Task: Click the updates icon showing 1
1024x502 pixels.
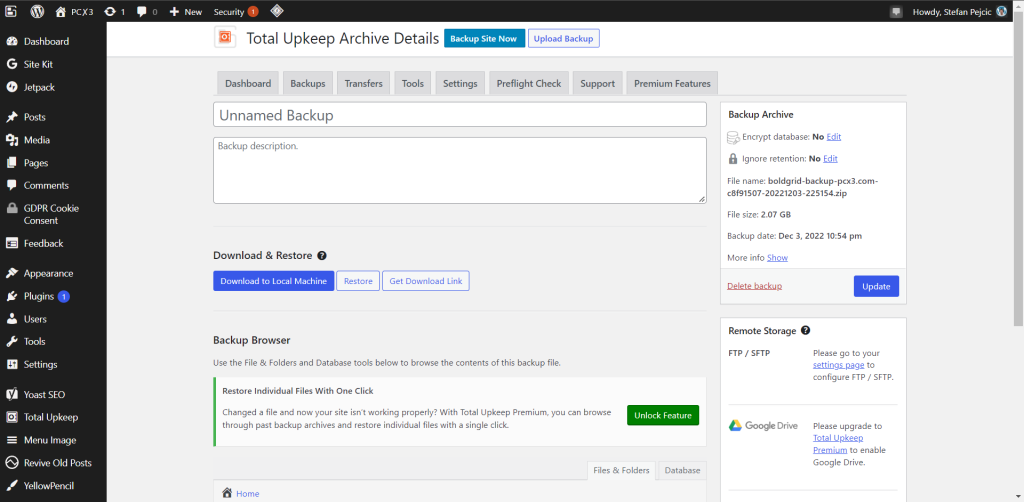Action: click(x=110, y=11)
